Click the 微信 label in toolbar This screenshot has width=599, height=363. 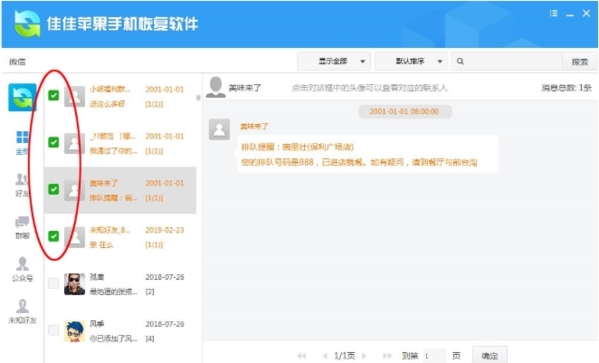coord(17,62)
